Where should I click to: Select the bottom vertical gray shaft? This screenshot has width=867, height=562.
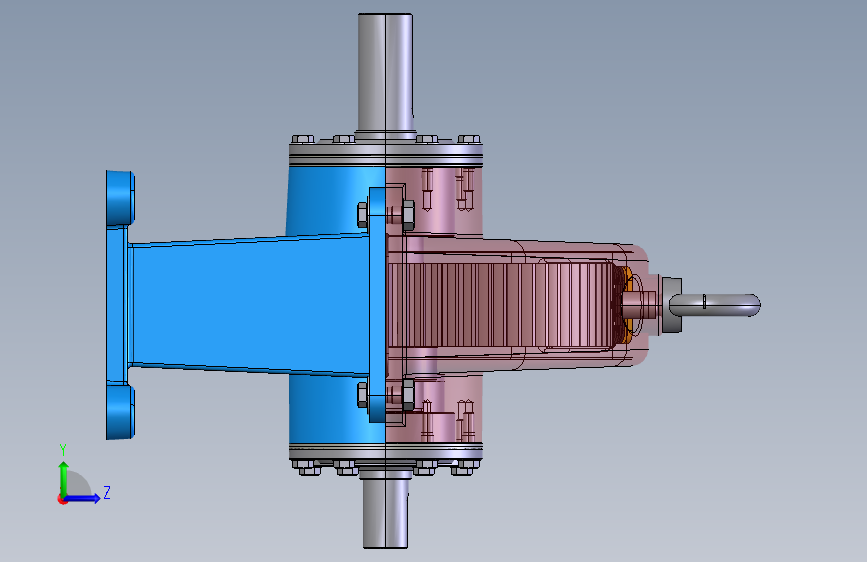click(385, 513)
